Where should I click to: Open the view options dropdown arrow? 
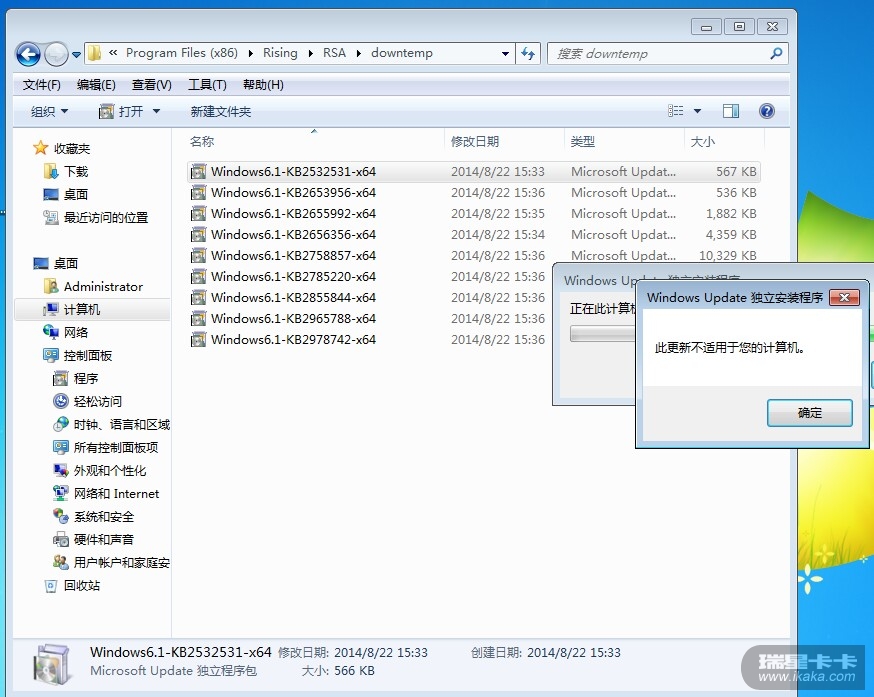tap(697, 111)
